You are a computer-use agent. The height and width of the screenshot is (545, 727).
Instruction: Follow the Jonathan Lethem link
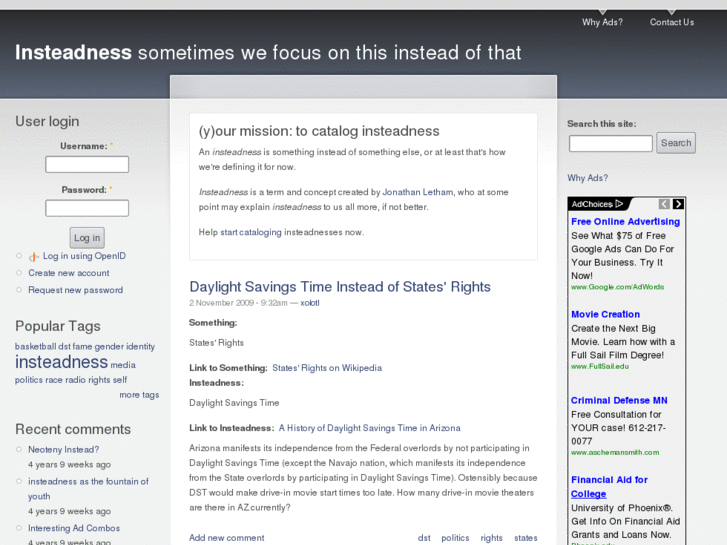click(x=418, y=192)
